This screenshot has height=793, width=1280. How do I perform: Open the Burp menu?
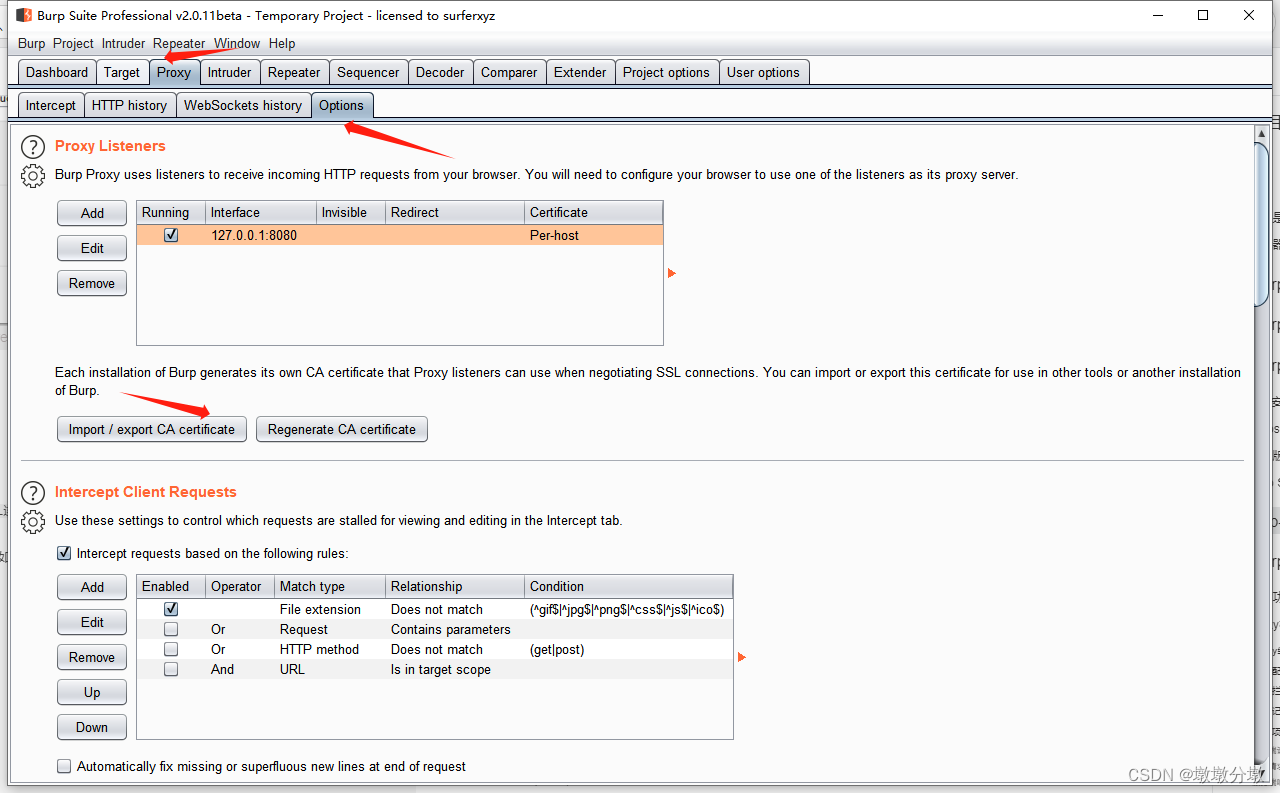tap(32, 43)
